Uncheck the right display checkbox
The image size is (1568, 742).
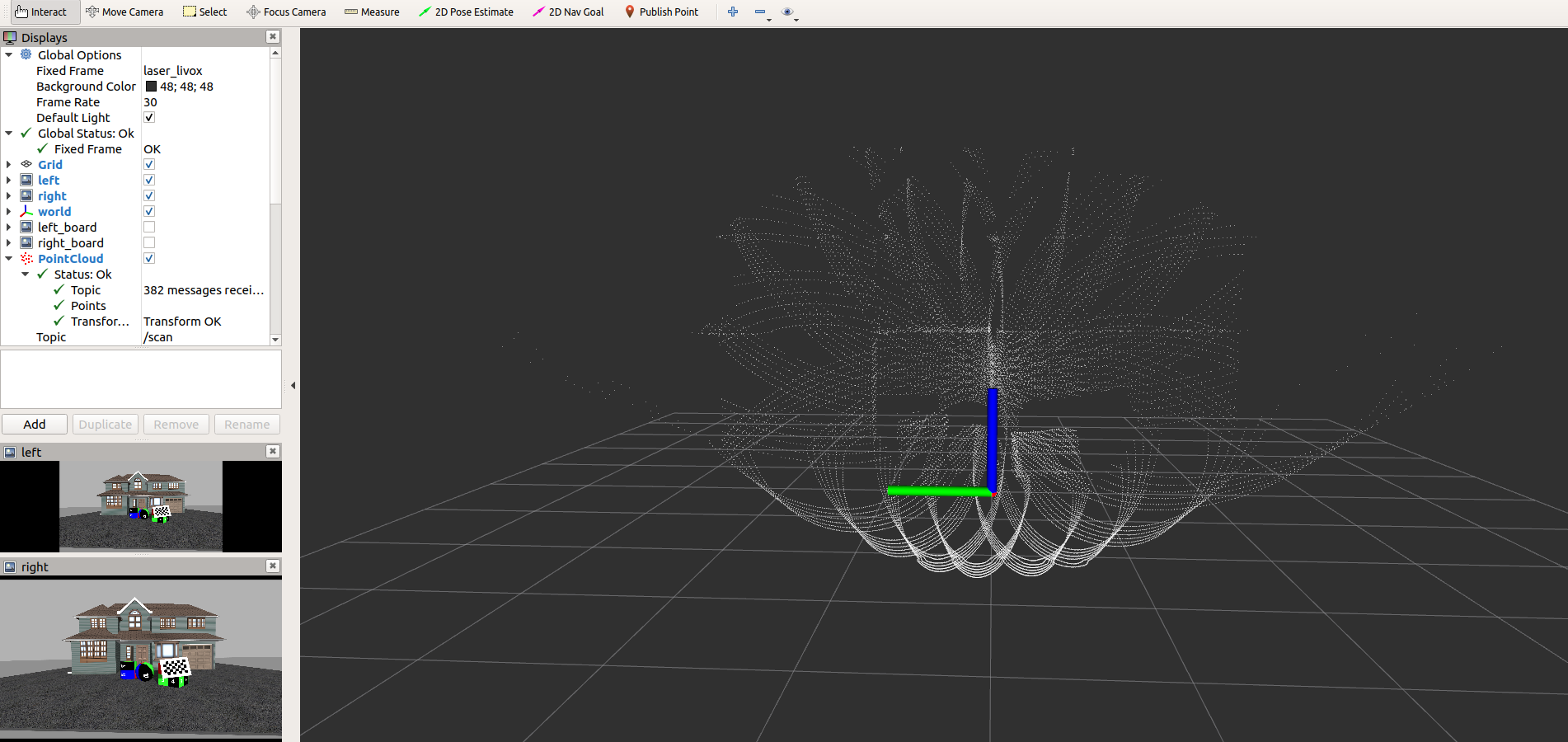coord(149,195)
